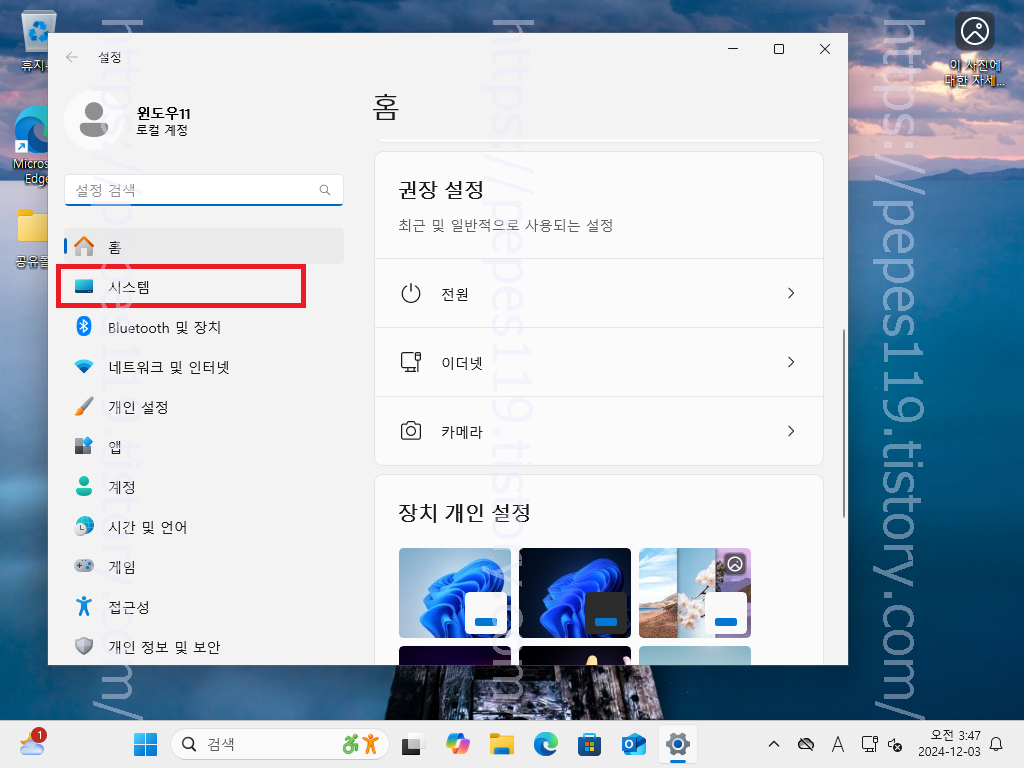Expand the 이더넷 row chevron
Image resolution: width=1024 pixels, height=768 pixels.
point(791,362)
